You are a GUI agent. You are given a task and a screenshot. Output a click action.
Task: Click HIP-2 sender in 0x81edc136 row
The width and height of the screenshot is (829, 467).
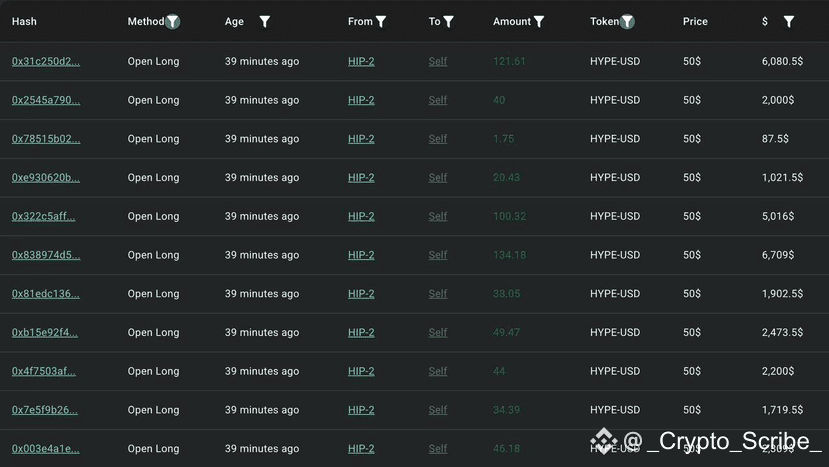pyautogui.click(x=361, y=294)
